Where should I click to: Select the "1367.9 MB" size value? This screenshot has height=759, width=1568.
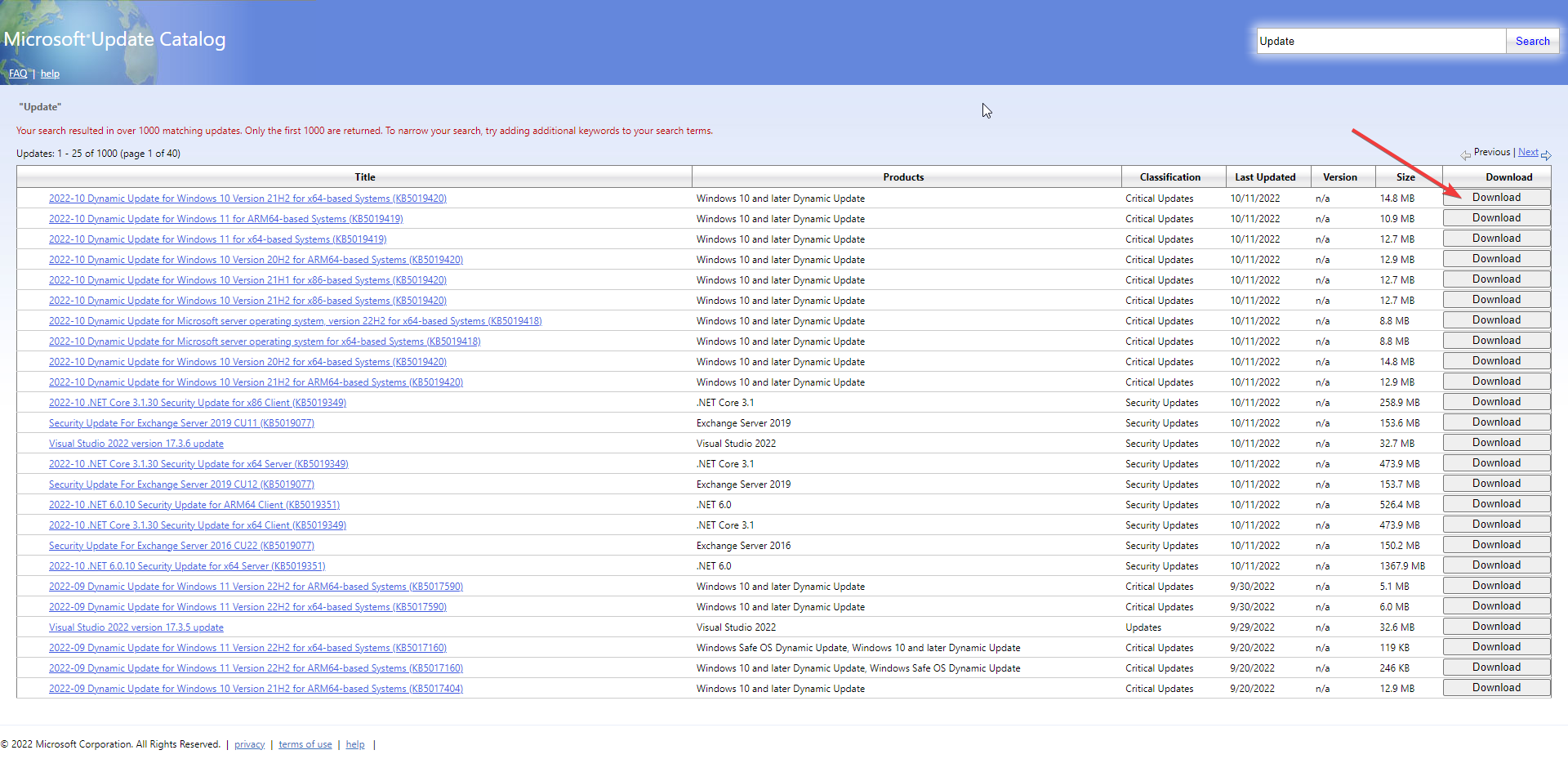point(1402,566)
